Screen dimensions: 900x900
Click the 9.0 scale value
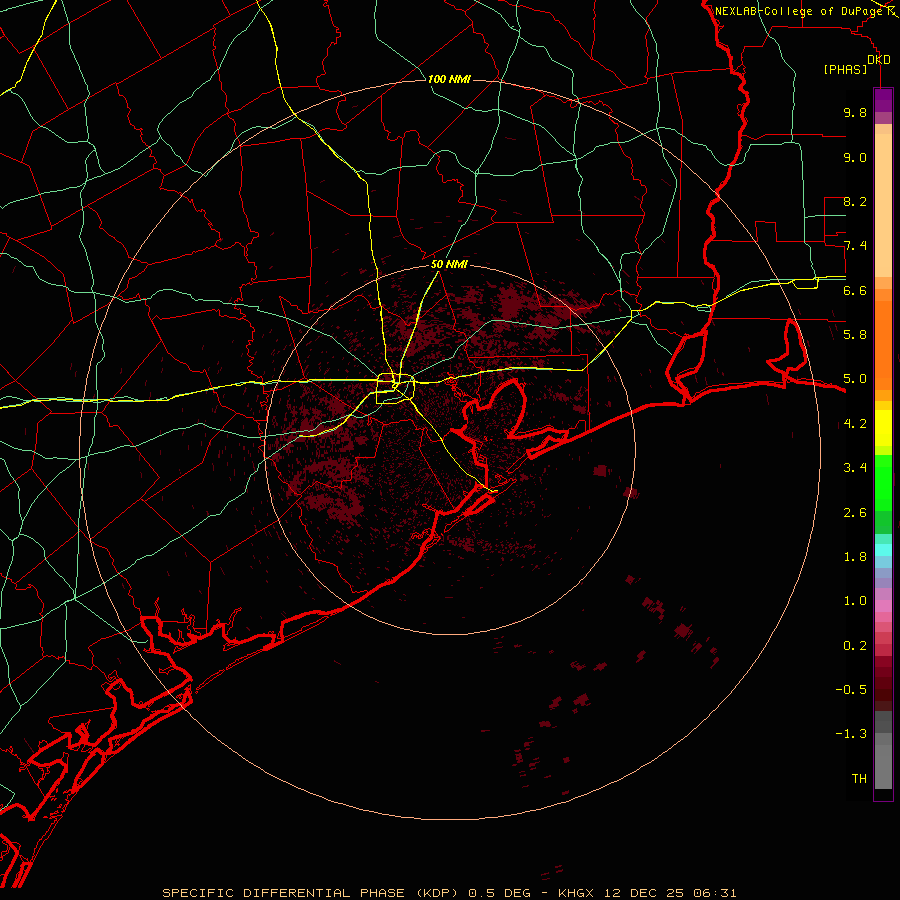click(x=855, y=157)
